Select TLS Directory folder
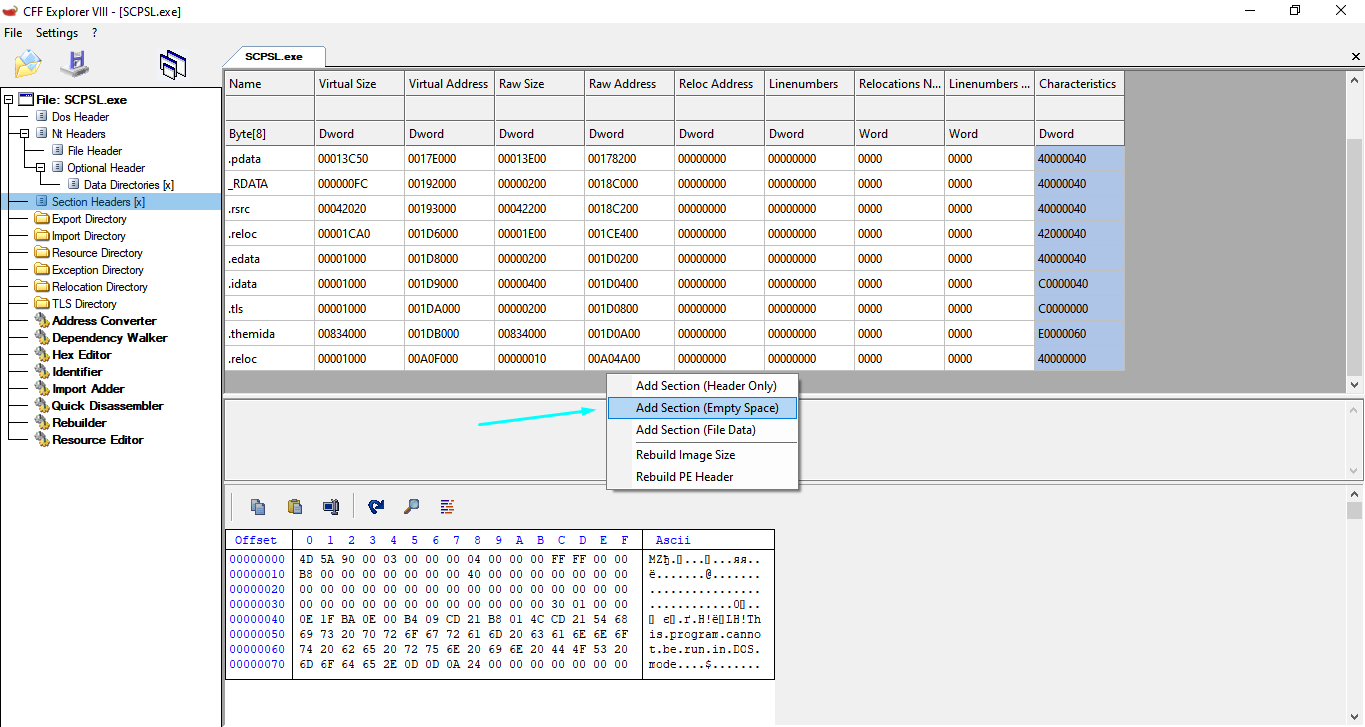 (84, 304)
